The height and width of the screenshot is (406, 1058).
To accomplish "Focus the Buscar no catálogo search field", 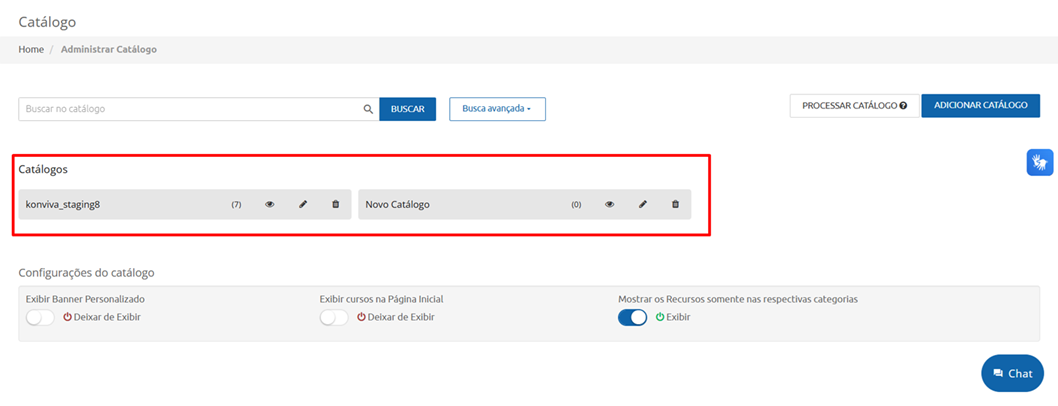I will pyautogui.click(x=190, y=109).
